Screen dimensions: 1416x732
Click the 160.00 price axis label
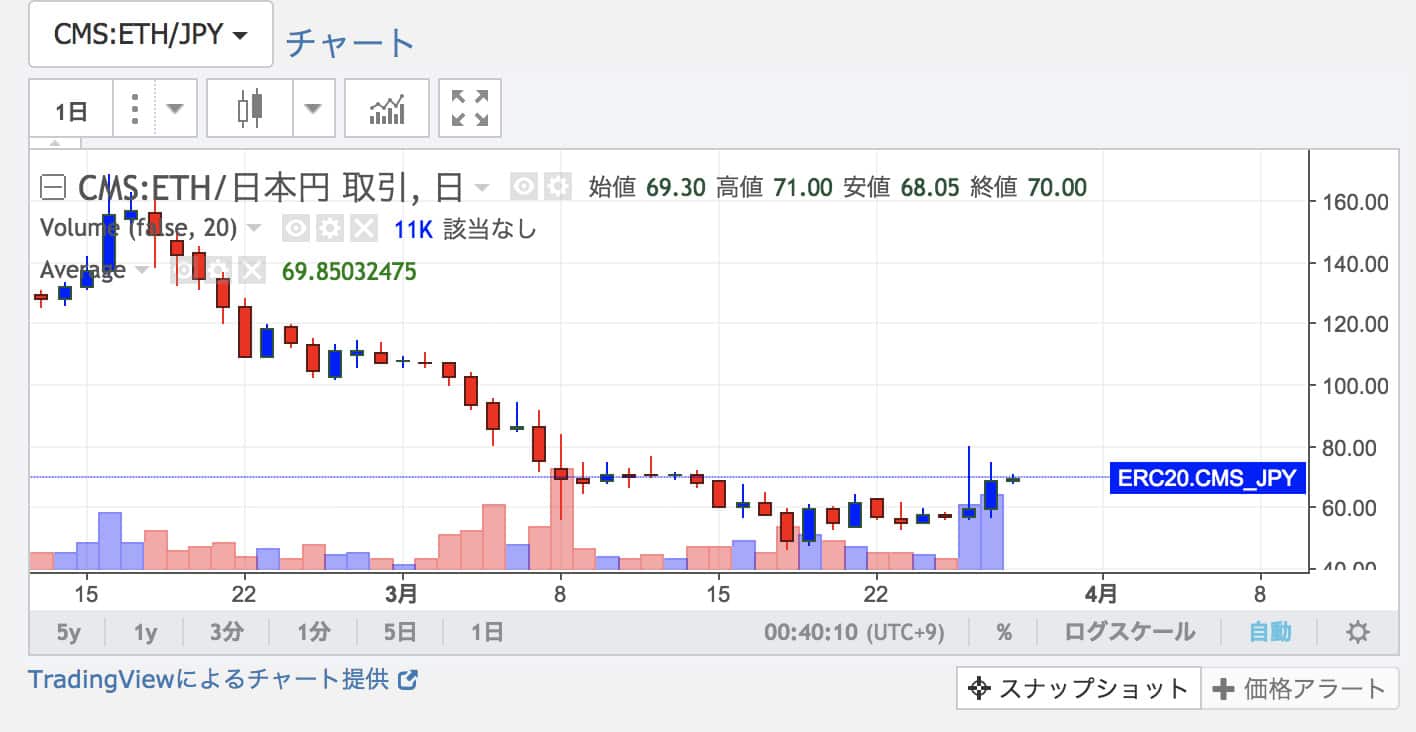(x=1354, y=202)
